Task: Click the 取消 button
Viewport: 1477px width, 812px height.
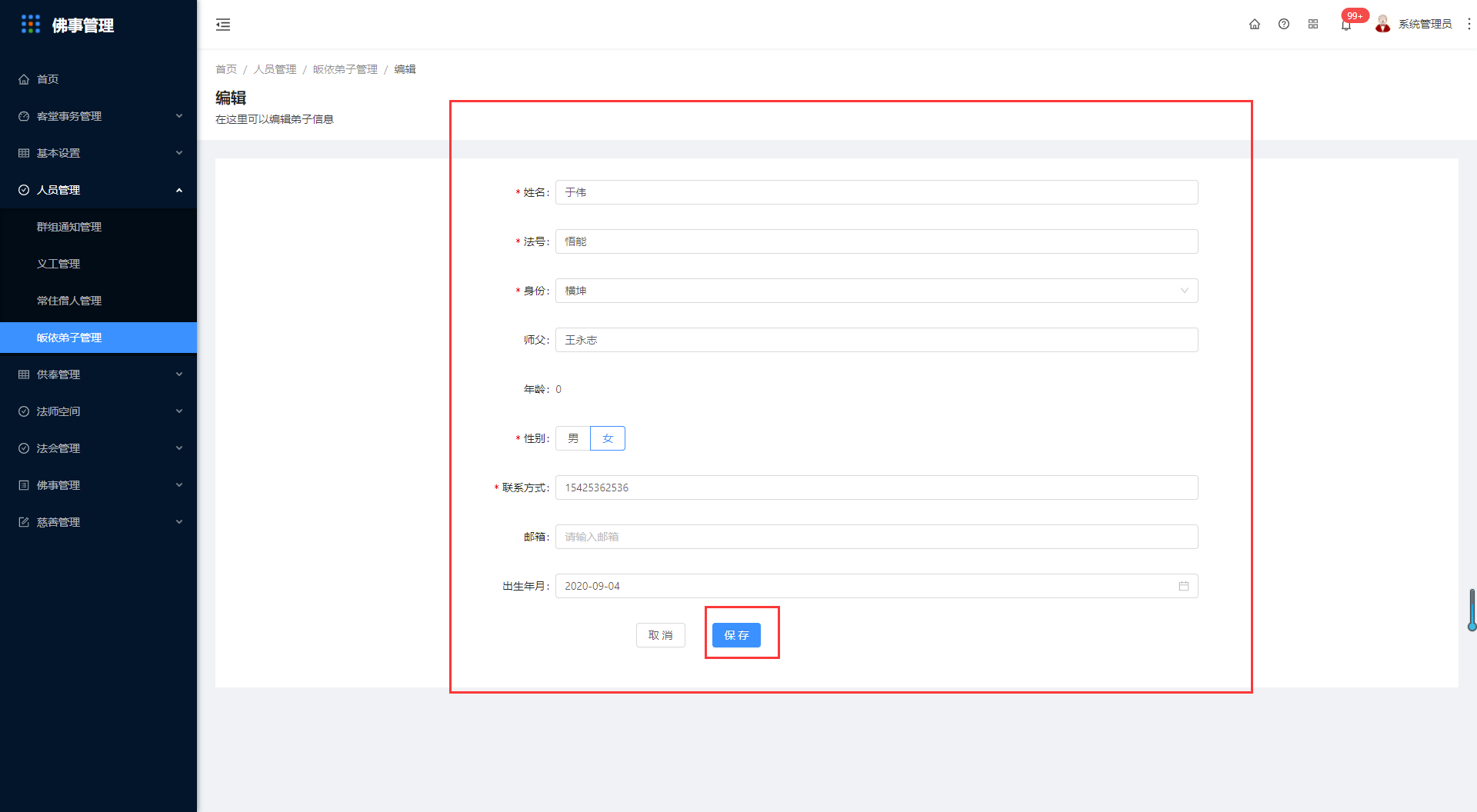Action: 661,635
